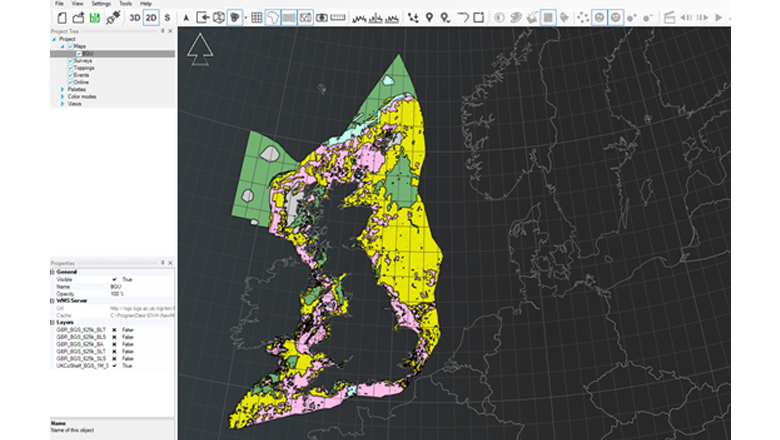Image resolution: width=780 pixels, height=440 pixels.
Task: Click the curved return arrow icon
Action: pyautogui.click(x=463, y=18)
